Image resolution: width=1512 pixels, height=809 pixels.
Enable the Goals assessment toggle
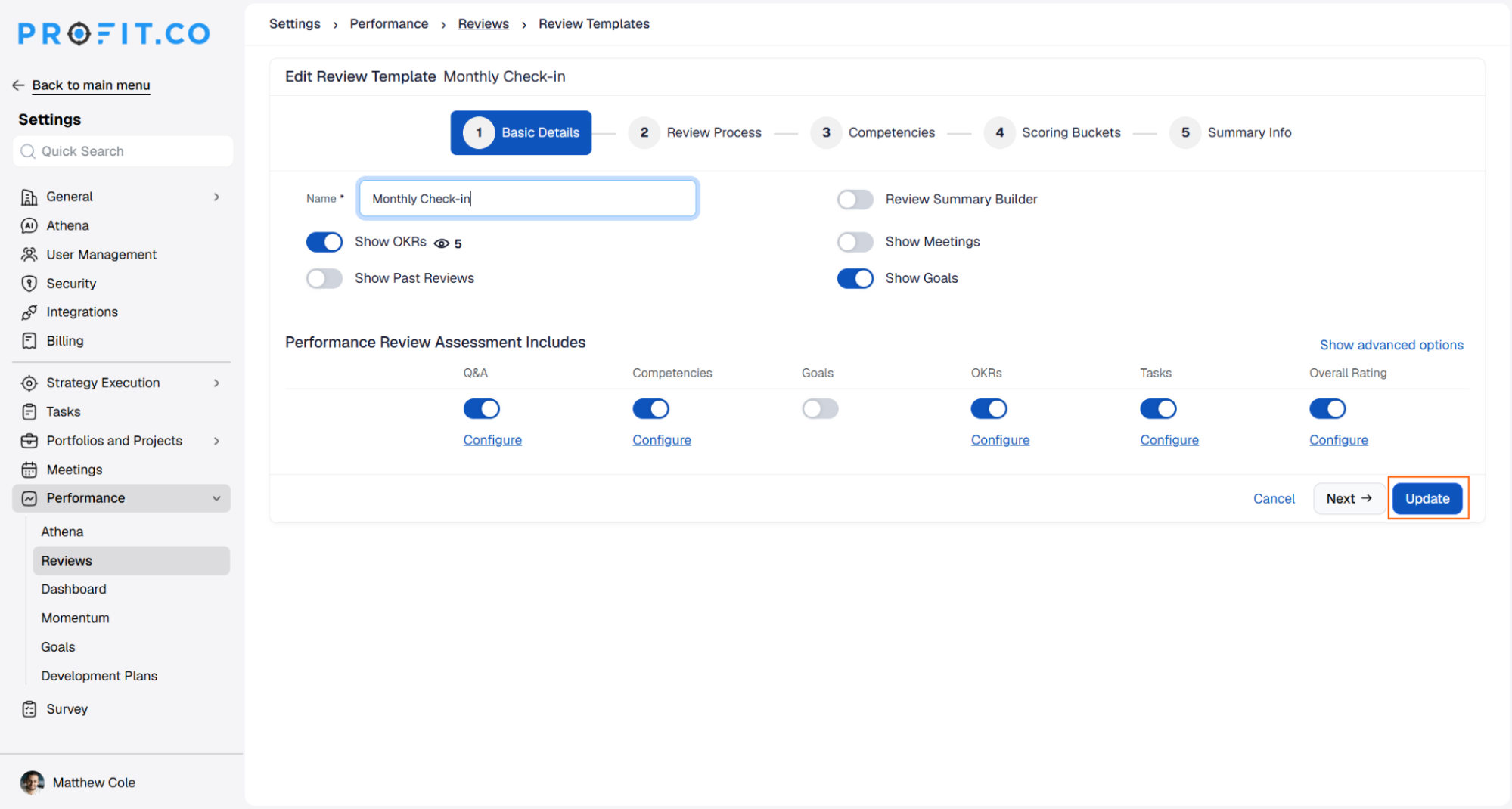(820, 409)
